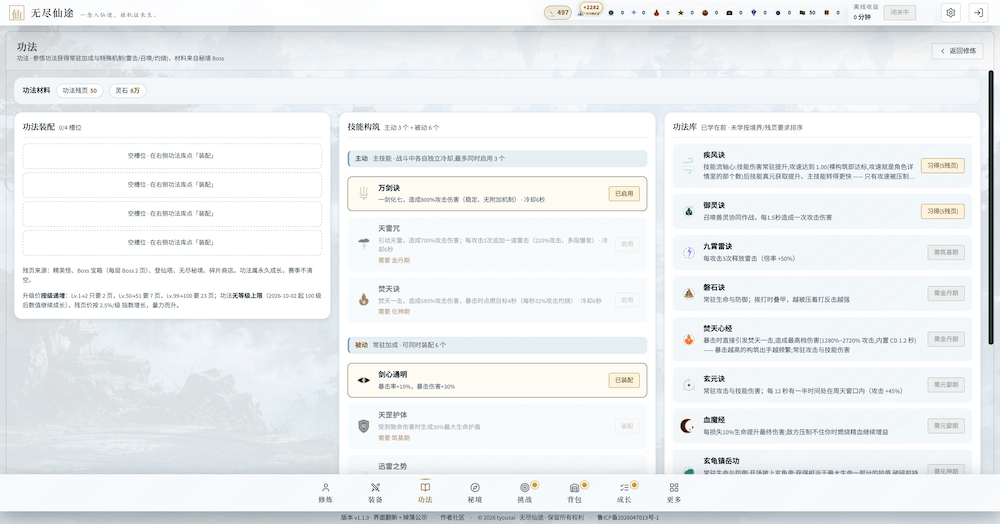Click the 九霄雷诀 lightning icon

pyautogui.click(x=689, y=252)
